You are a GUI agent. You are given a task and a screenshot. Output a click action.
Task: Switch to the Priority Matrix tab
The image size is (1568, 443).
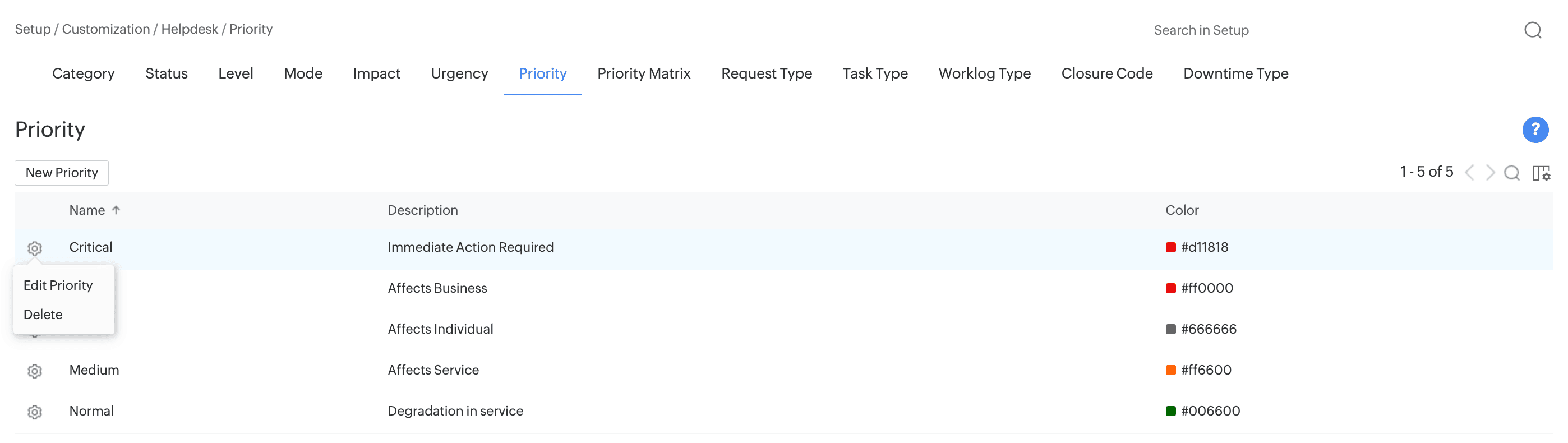coord(643,73)
